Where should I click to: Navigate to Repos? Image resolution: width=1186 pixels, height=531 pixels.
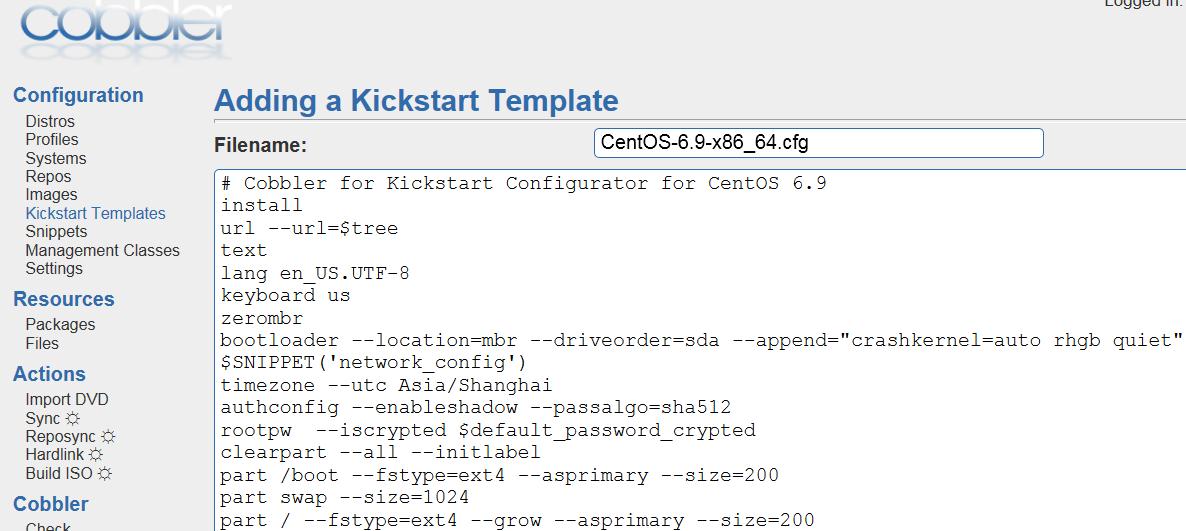pyautogui.click(x=48, y=176)
